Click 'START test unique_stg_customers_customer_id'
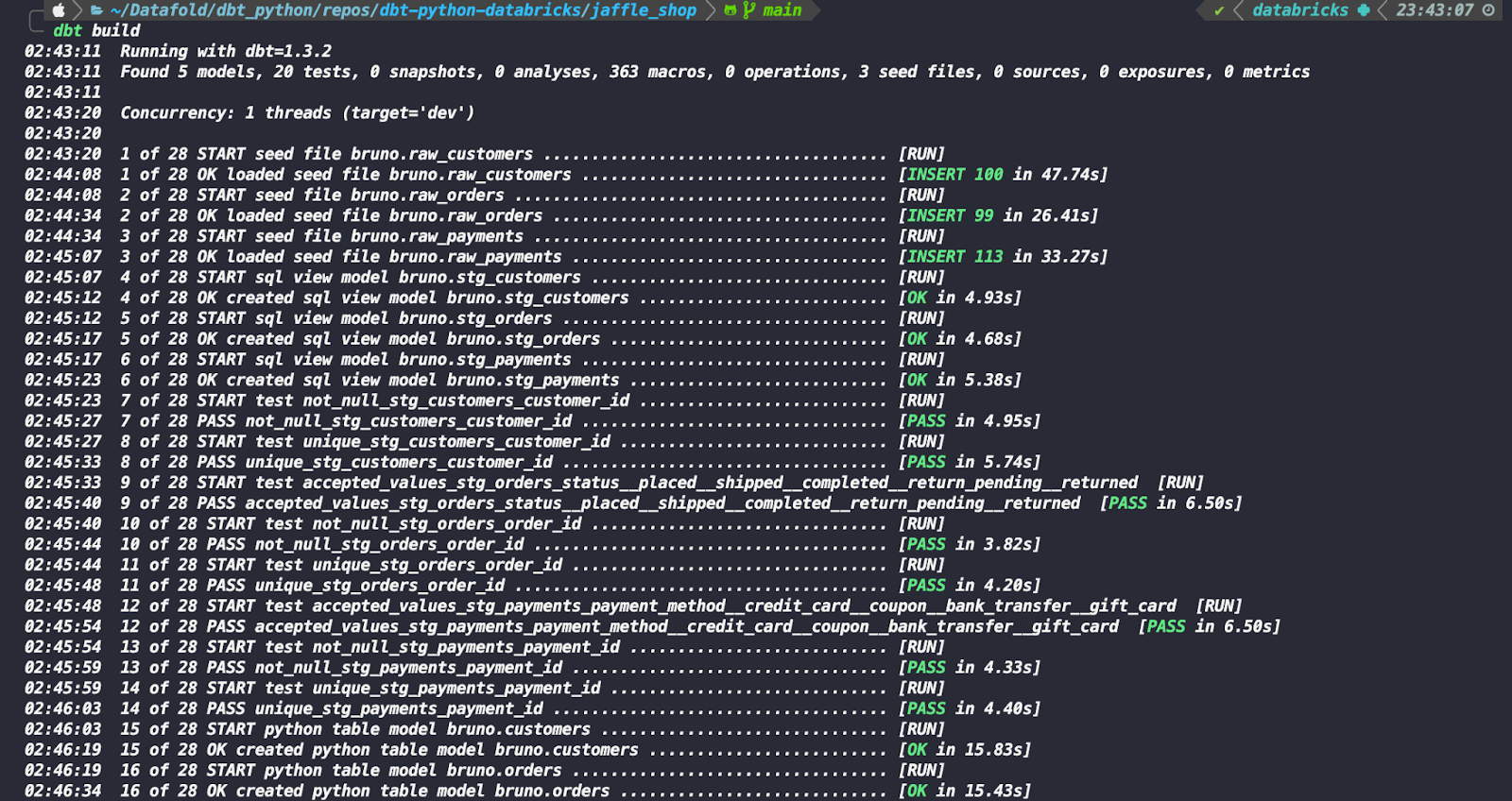The image size is (1512, 801). [404, 442]
